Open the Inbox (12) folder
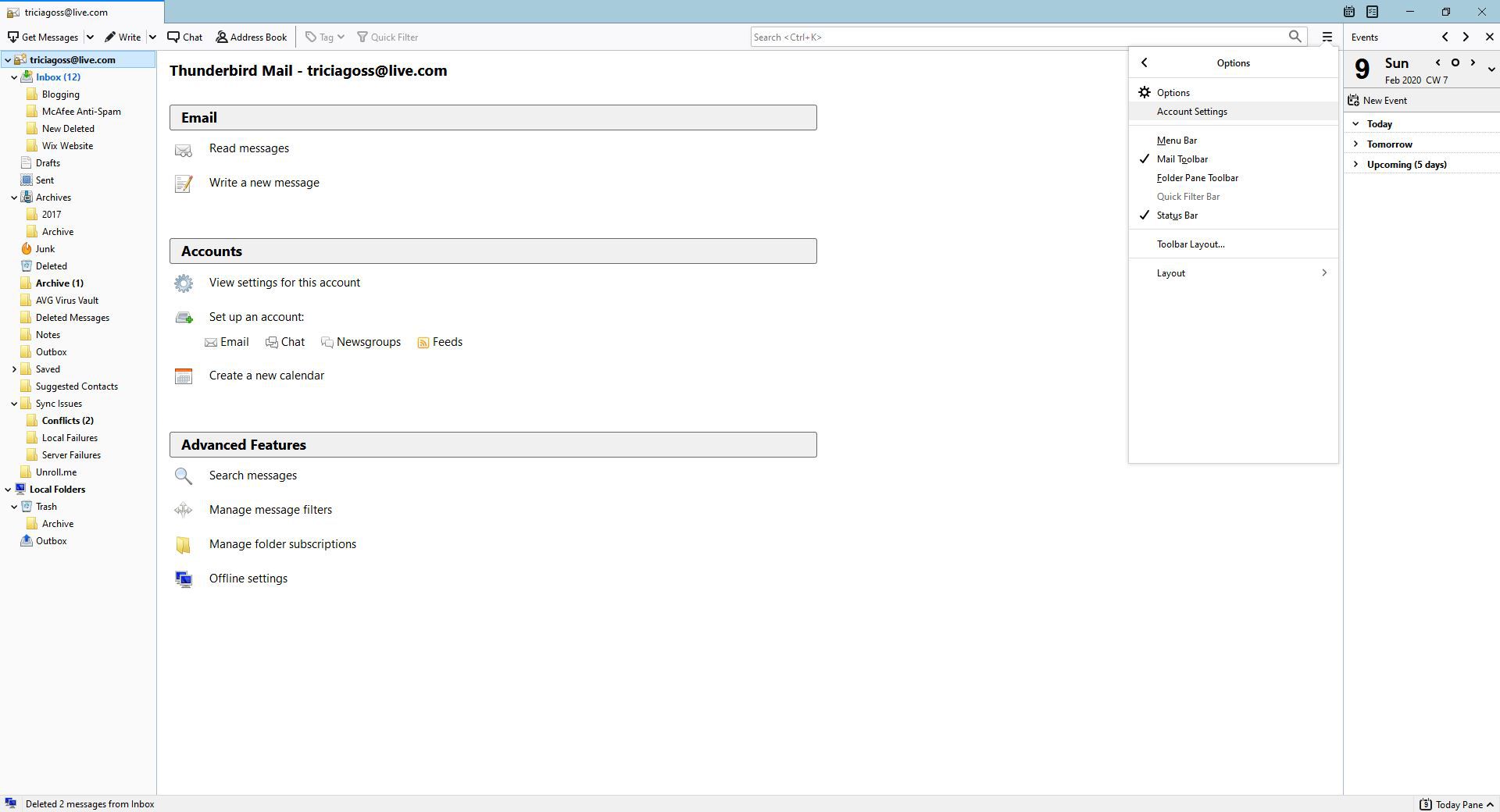Viewport: 1500px width, 812px height. pos(58,77)
